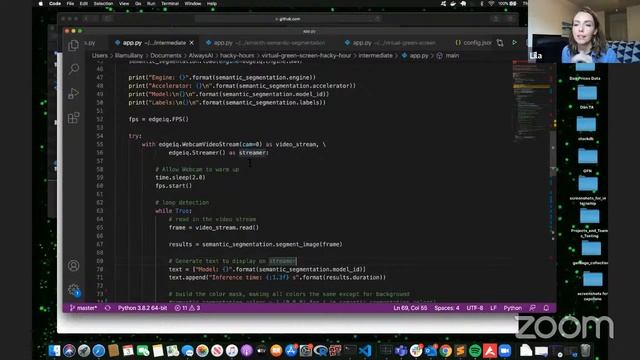Click the 'while True:' line in the editor
640x360 pixels.
(x=173, y=211)
